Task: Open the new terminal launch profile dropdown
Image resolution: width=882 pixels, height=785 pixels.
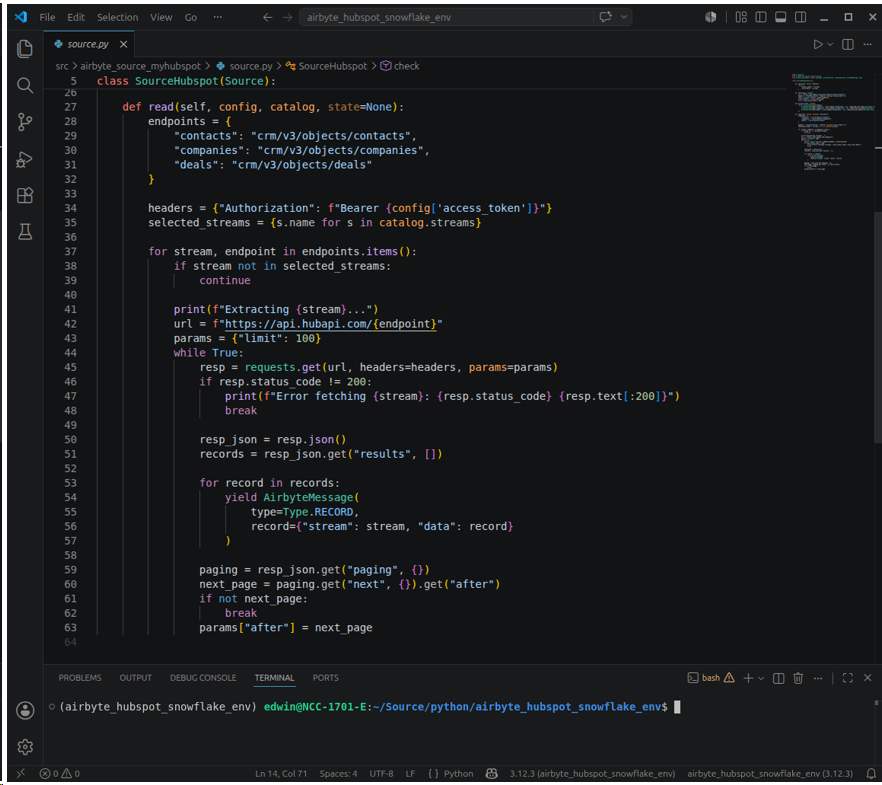Action: click(x=761, y=678)
